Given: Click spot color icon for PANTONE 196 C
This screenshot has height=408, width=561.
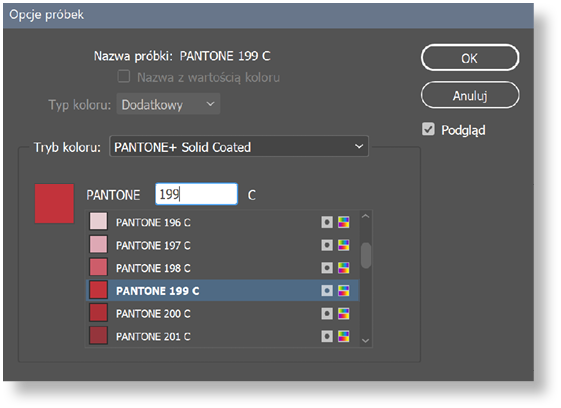Looking at the screenshot, I should click(327, 222).
